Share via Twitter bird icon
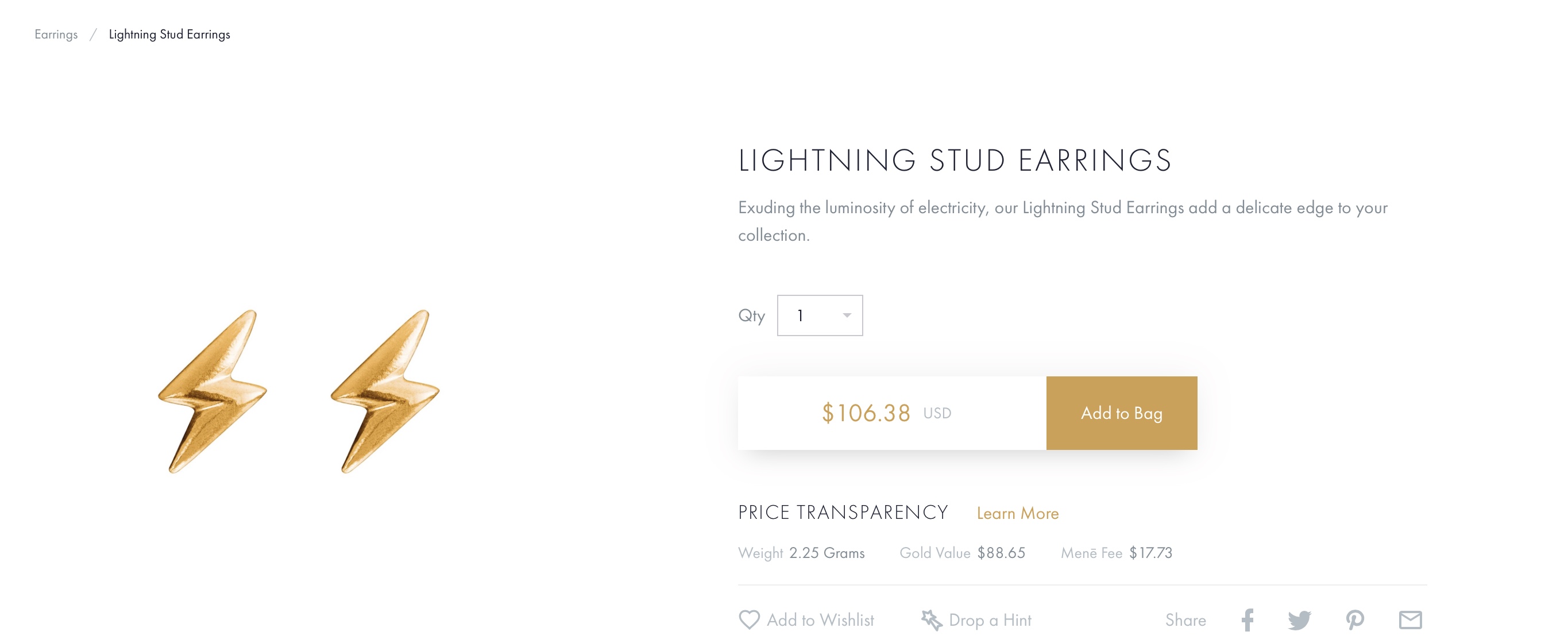 (x=1299, y=621)
